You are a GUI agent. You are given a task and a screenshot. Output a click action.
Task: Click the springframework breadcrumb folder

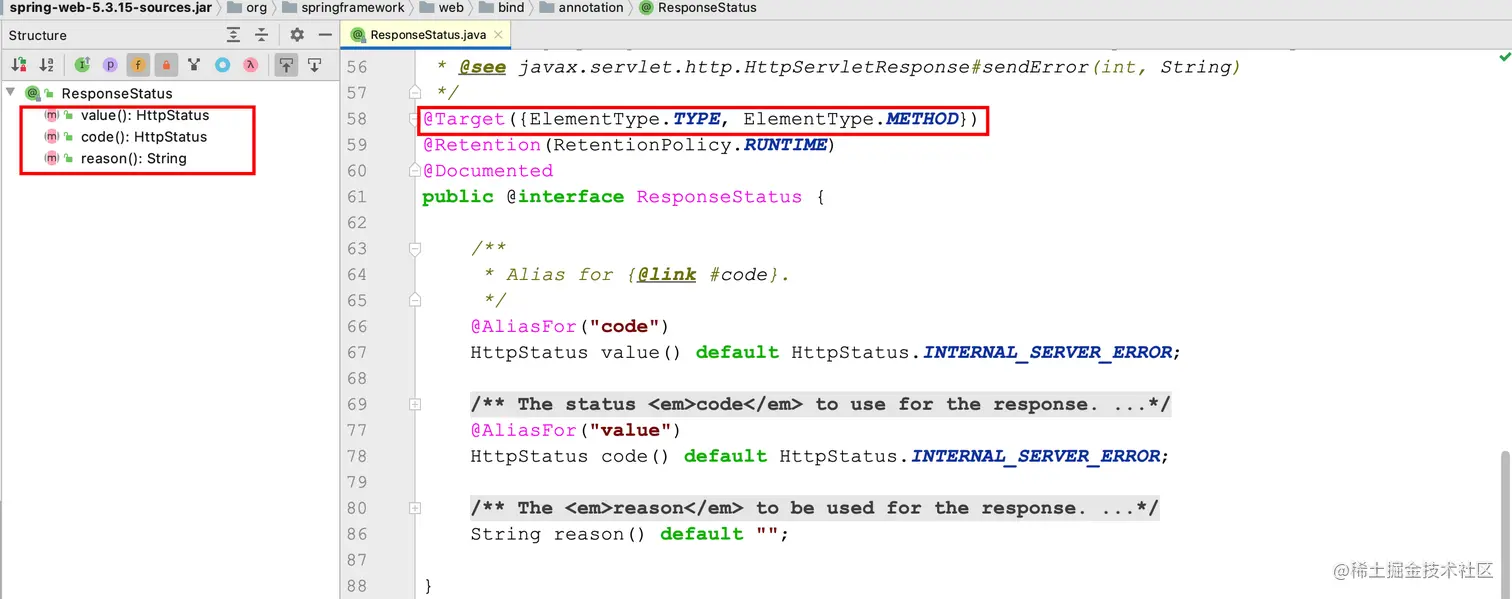[343, 7]
